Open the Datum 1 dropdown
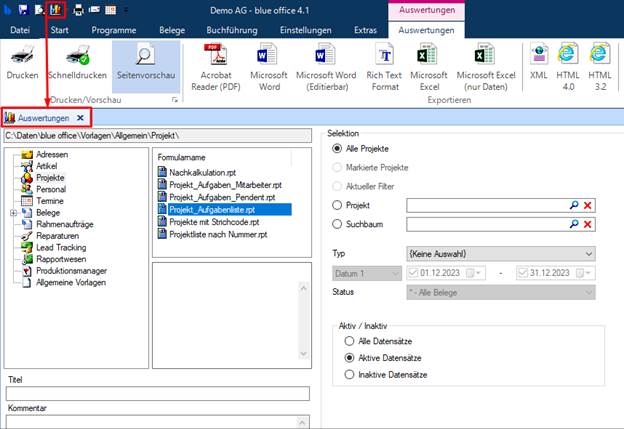 367,273
